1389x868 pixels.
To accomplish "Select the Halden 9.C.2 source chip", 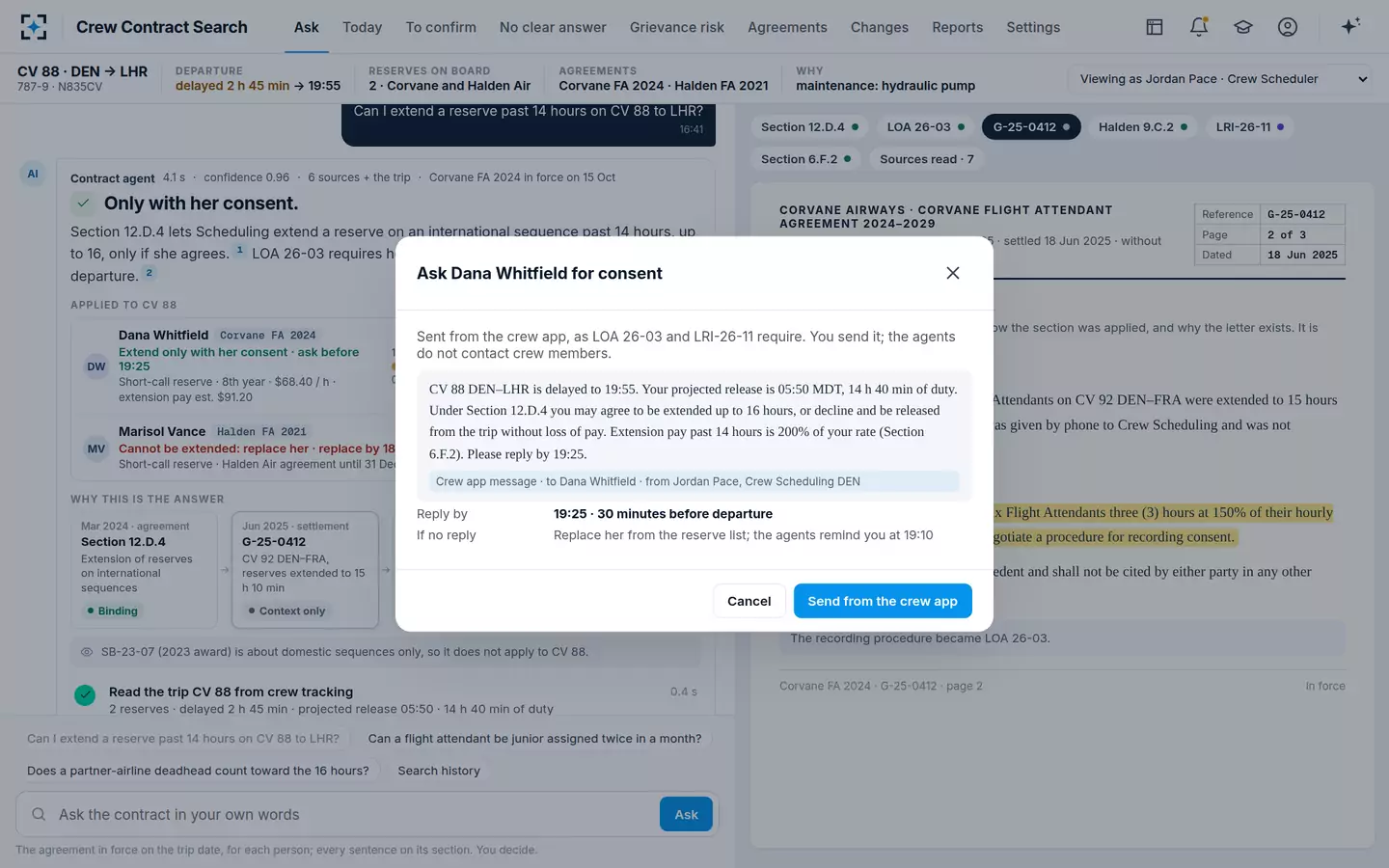I will click(x=1143, y=126).
